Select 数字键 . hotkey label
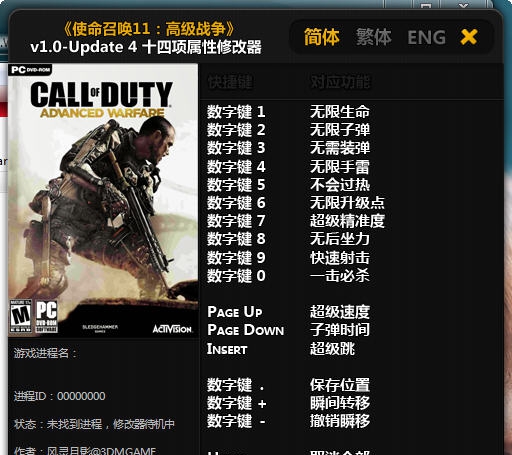The height and width of the screenshot is (455, 512). click(x=235, y=385)
